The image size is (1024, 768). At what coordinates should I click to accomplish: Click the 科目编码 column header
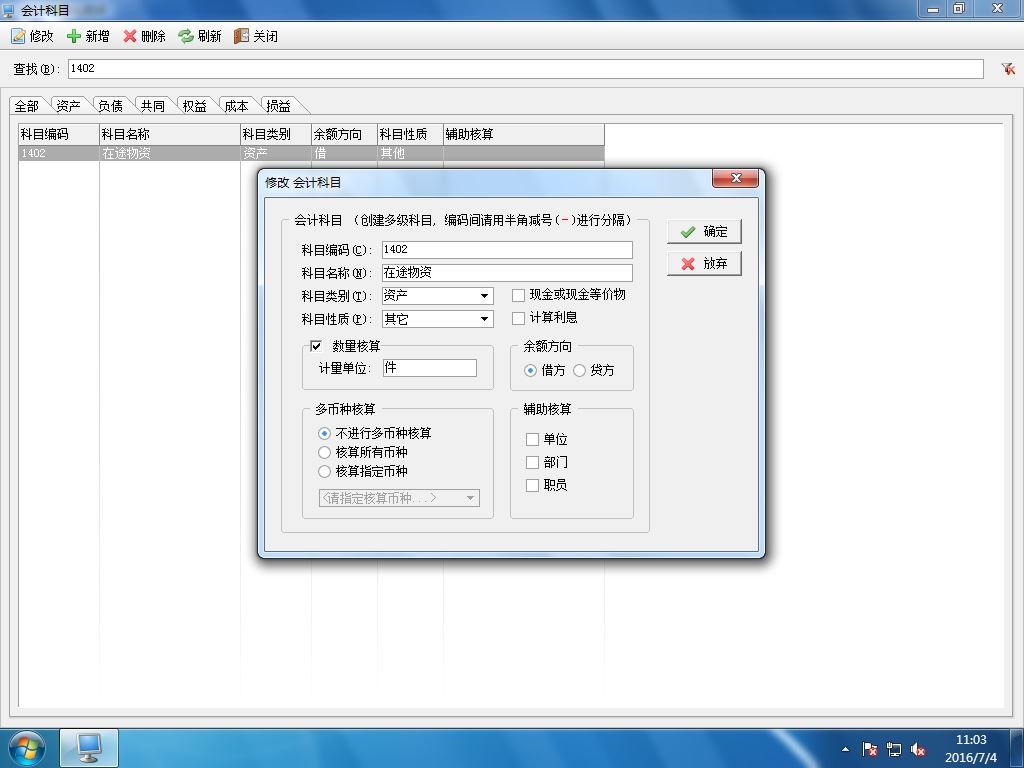tap(59, 135)
